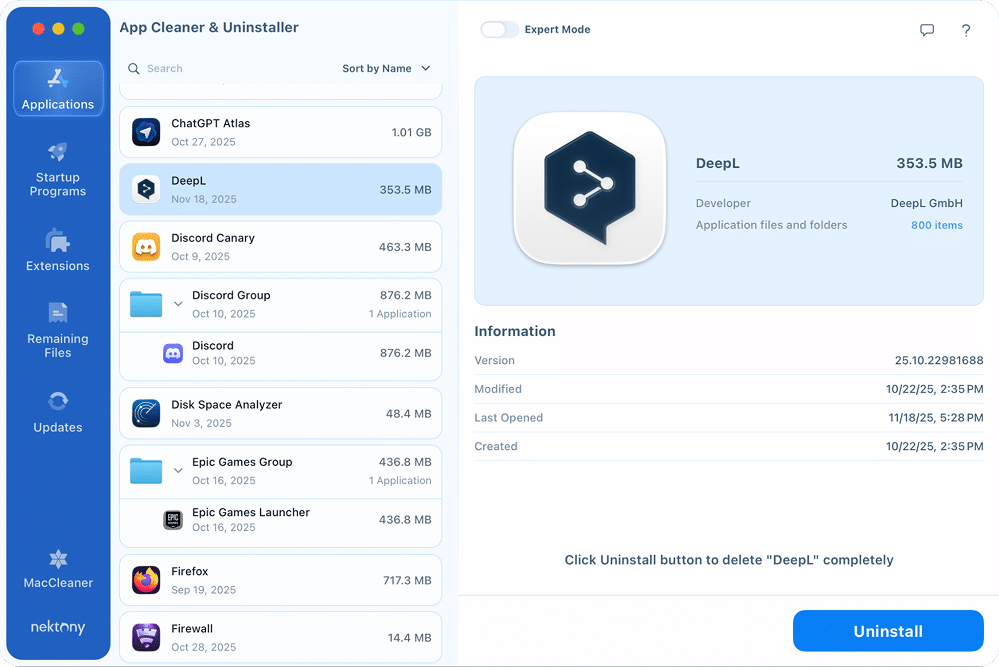
Task: Collapse the Epic Games Group folder
Action: [179, 470]
